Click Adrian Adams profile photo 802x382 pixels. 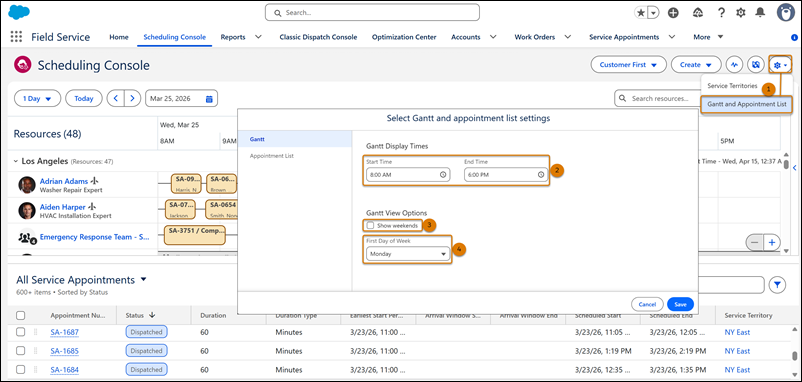coord(27,185)
